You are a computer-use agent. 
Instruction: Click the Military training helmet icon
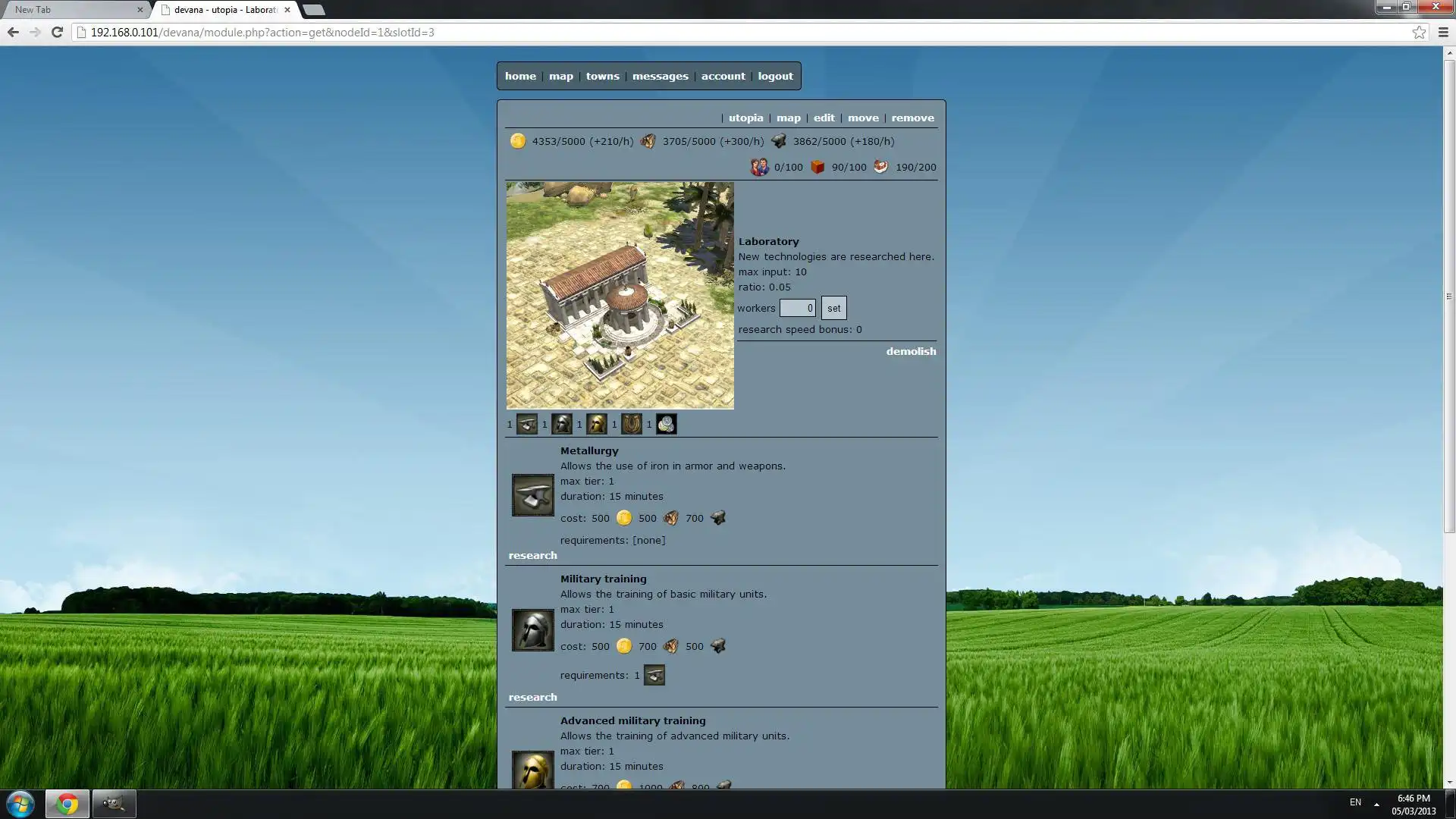(x=532, y=631)
